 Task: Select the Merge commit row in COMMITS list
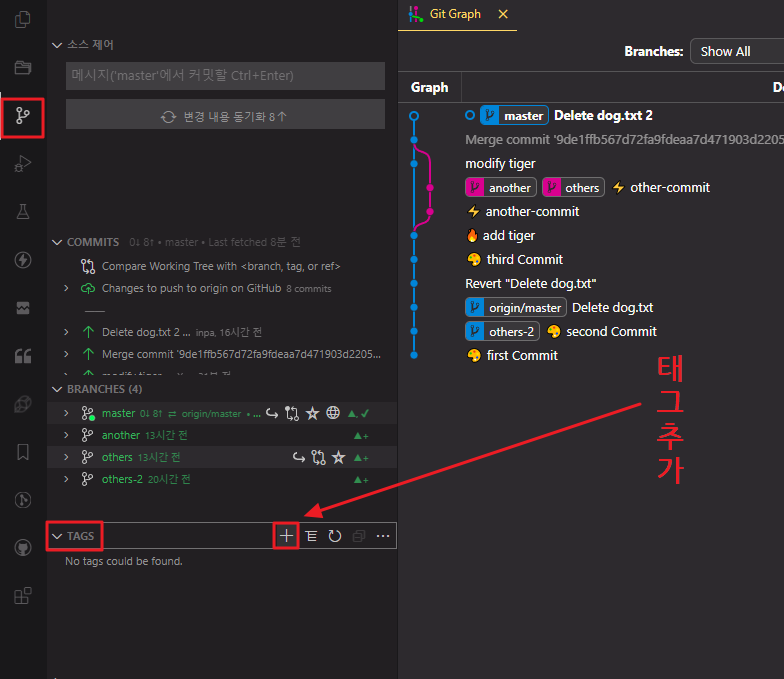coord(222,354)
